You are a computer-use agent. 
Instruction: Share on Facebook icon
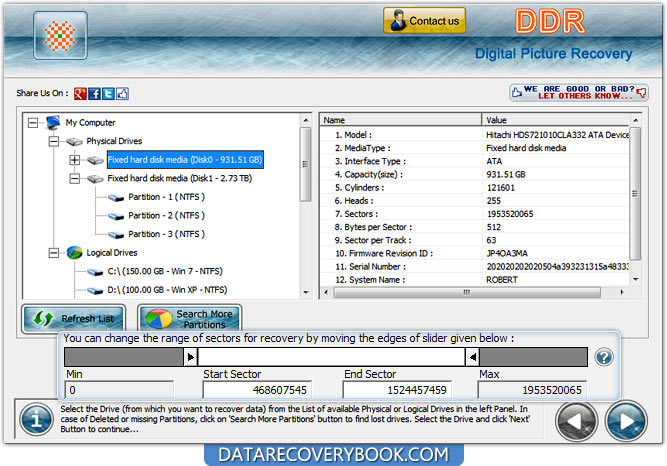(94, 93)
